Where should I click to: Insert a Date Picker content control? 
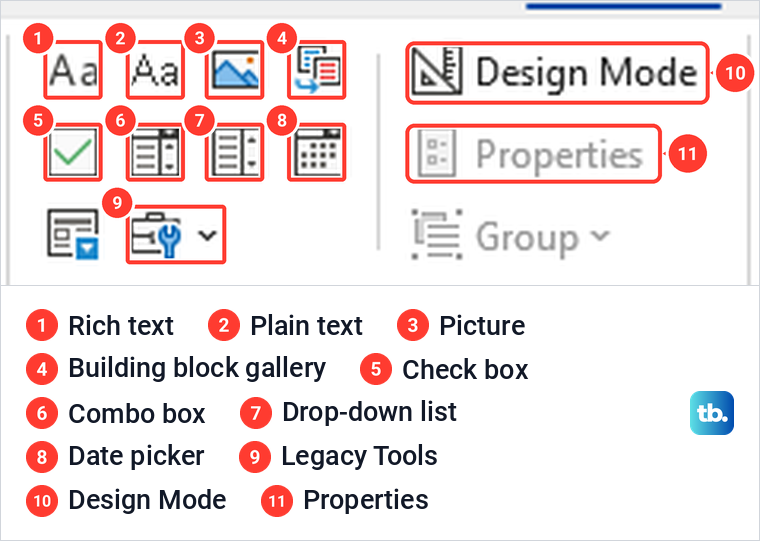(317, 153)
